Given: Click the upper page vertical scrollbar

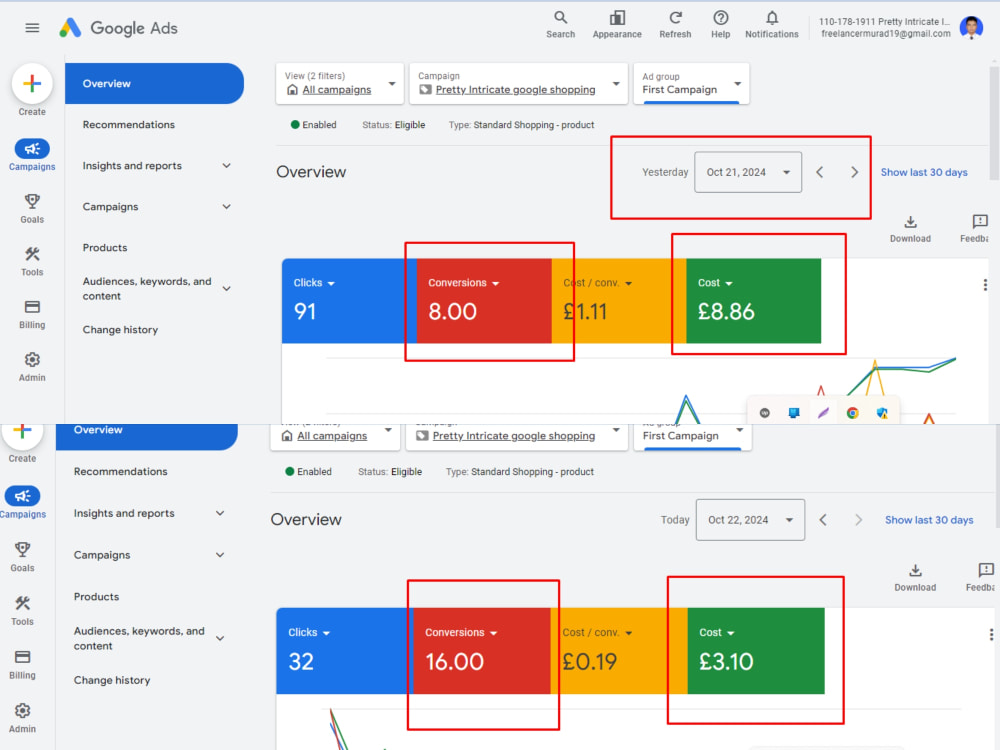Looking at the screenshot, I should [994, 121].
